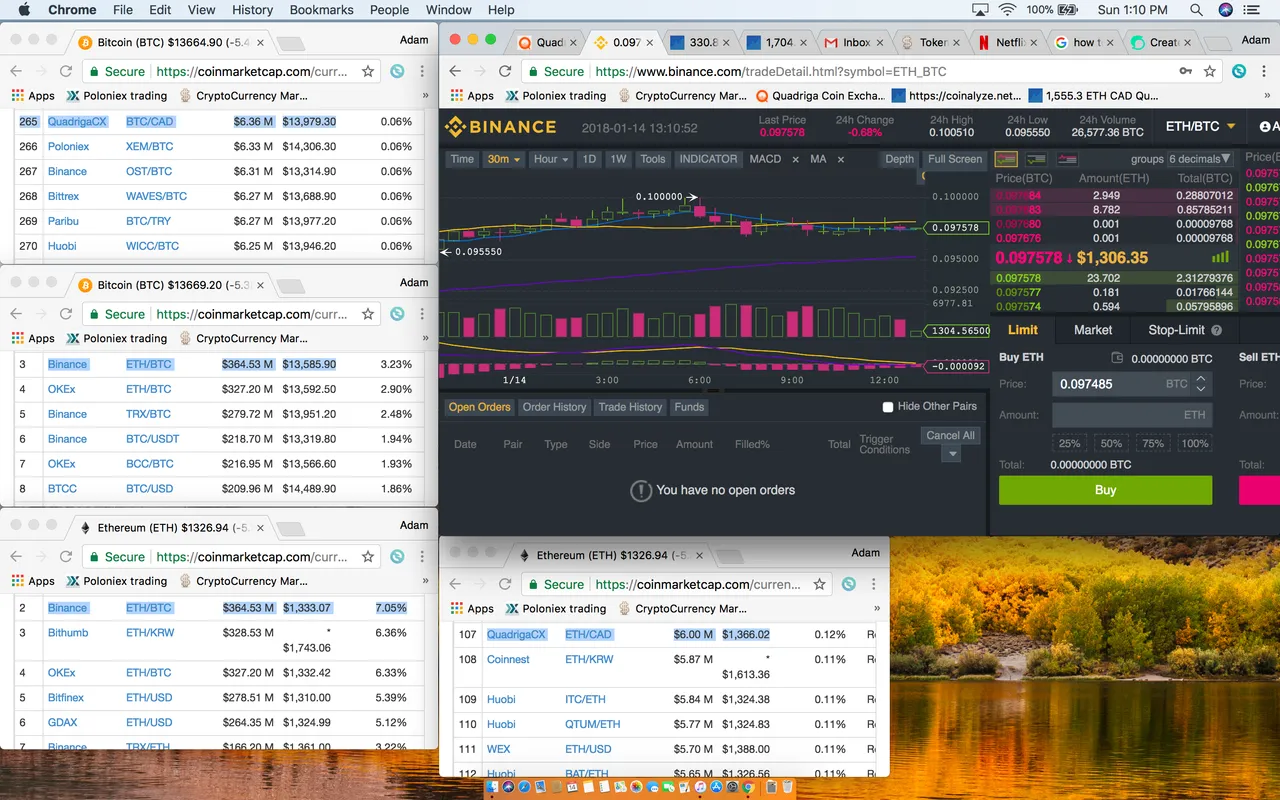Click the order book depth bars icon

click(x=1220, y=257)
